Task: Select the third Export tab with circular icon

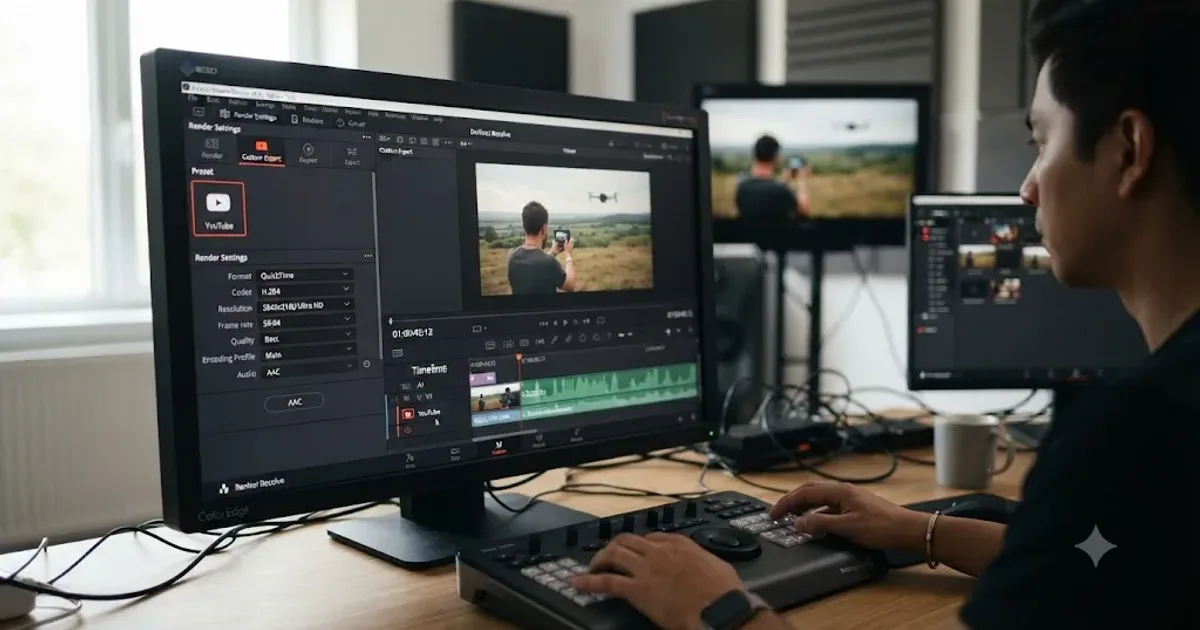Action: tap(309, 153)
